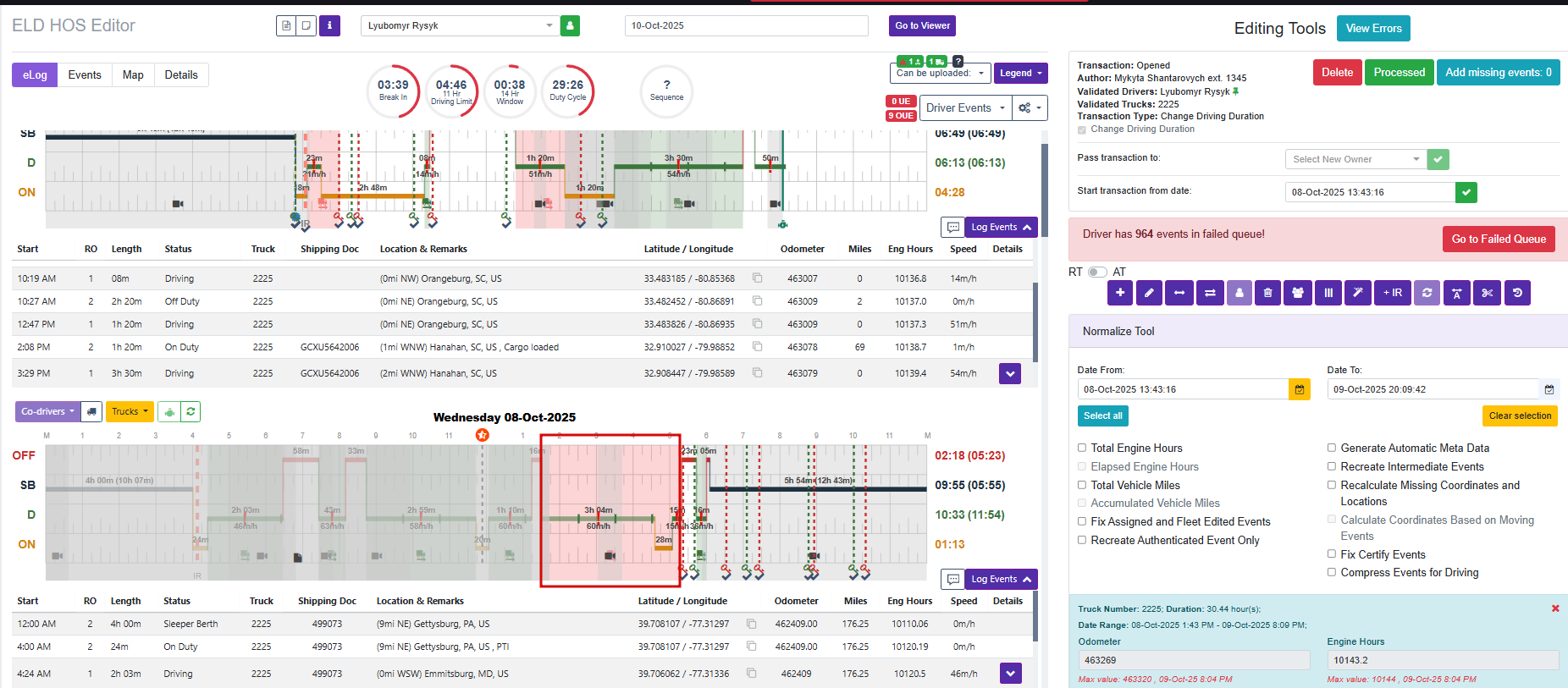Expand the 4:24 AM row details
This screenshot has width=1568, height=688.
pyautogui.click(x=1010, y=673)
